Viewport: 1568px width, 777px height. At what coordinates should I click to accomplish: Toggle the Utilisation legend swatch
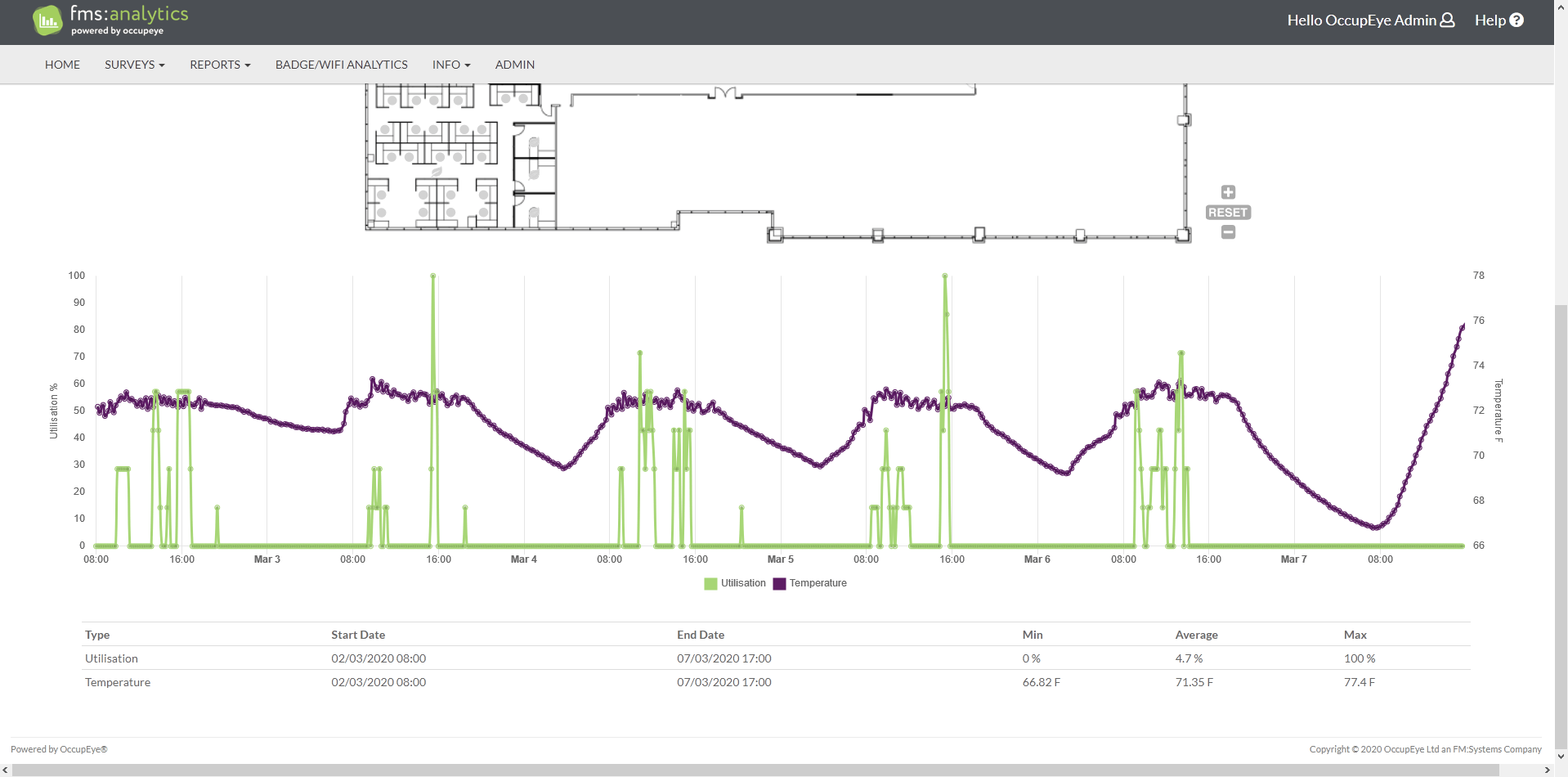coord(710,584)
